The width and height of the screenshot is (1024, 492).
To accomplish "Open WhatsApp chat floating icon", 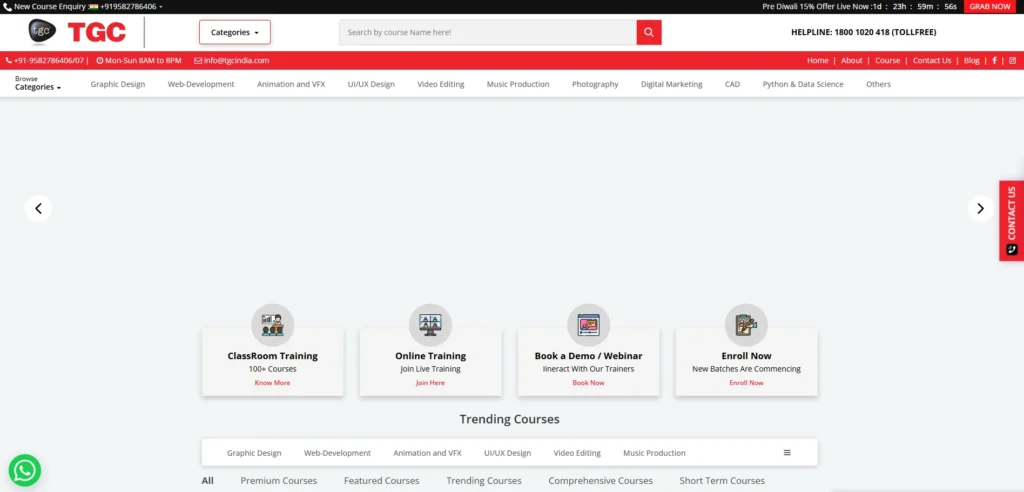I will (24, 470).
